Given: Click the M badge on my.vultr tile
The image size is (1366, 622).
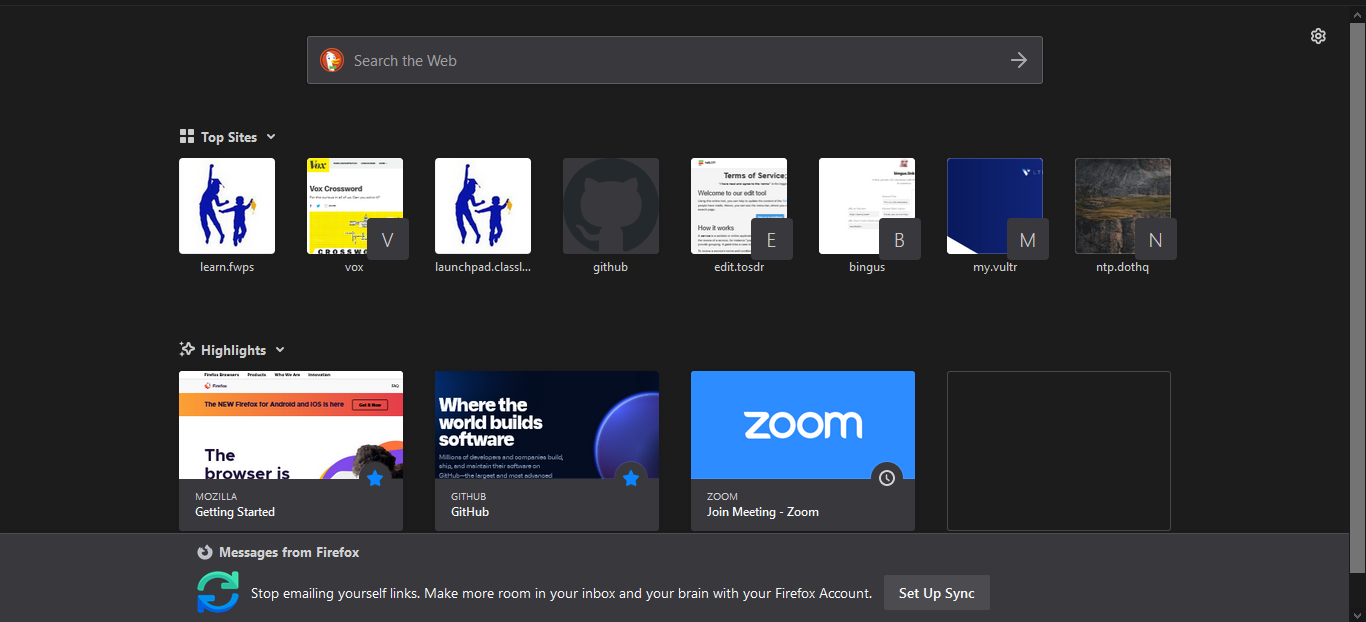Looking at the screenshot, I should point(1028,239).
